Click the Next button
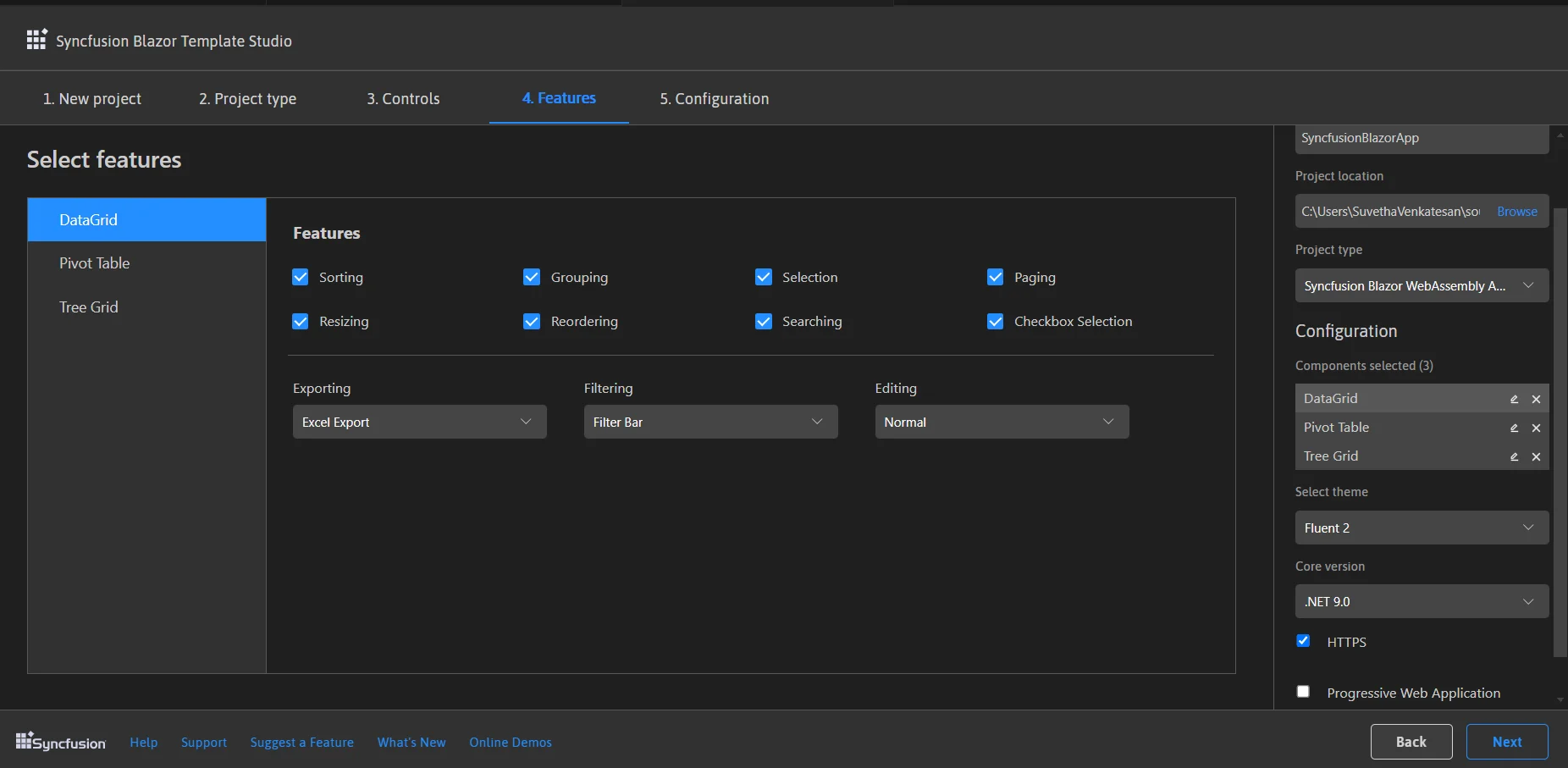Viewport: 1568px width, 768px height. click(1506, 742)
